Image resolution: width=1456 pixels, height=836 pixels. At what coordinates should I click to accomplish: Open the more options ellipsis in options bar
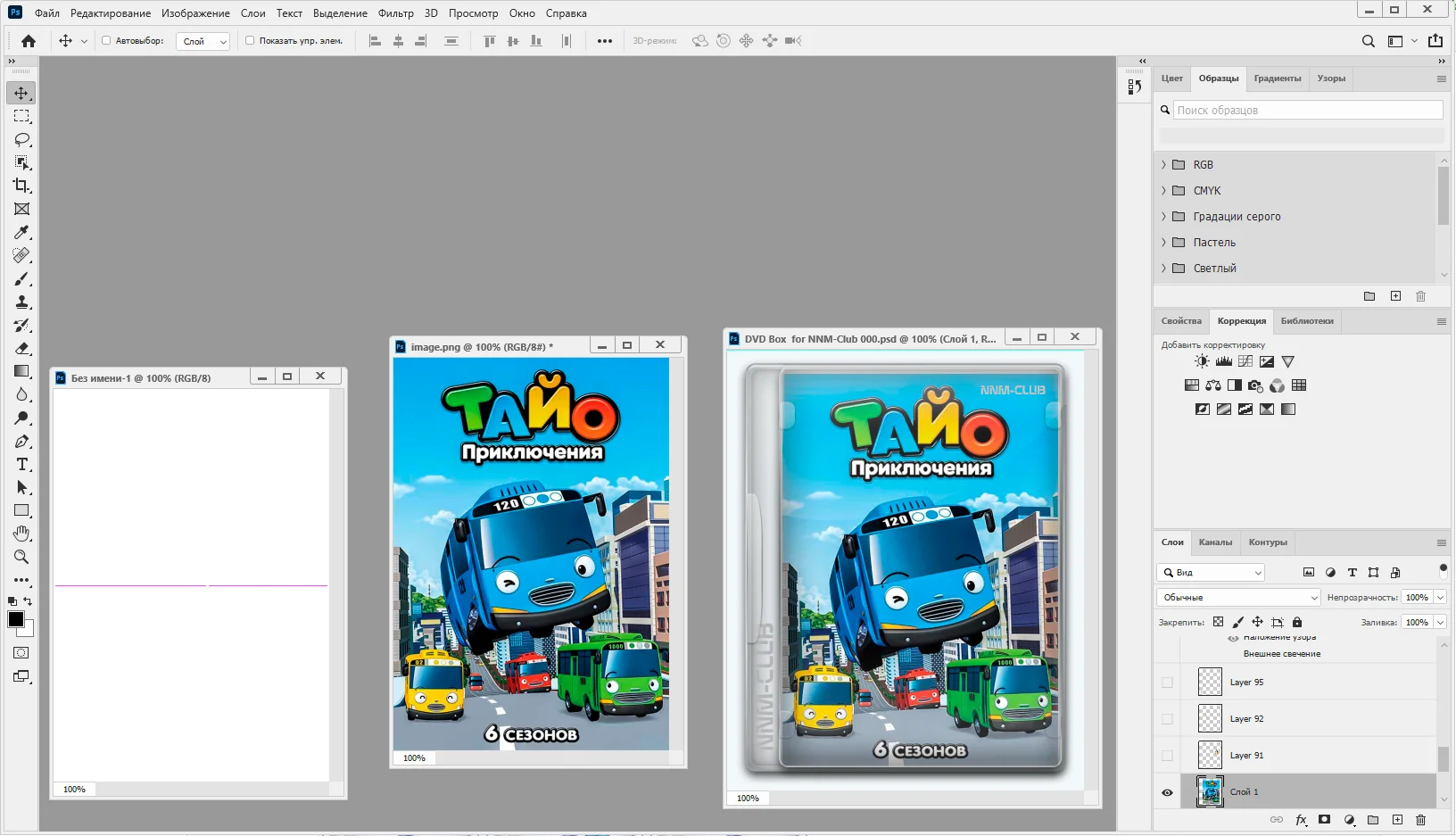pyautogui.click(x=605, y=41)
